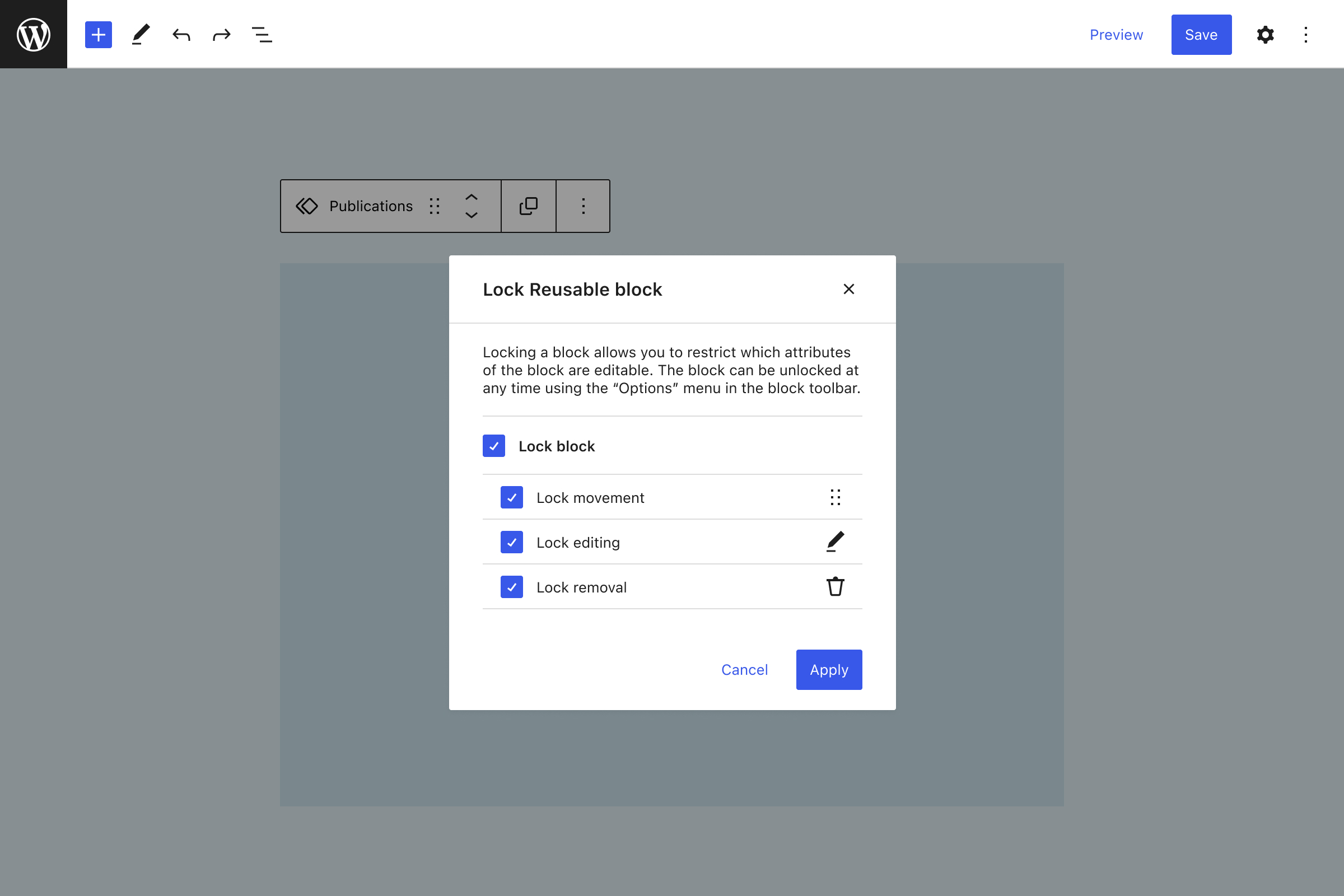The height and width of the screenshot is (896, 1344).
Task: Toggle the Lock editing checkbox
Action: [511, 542]
